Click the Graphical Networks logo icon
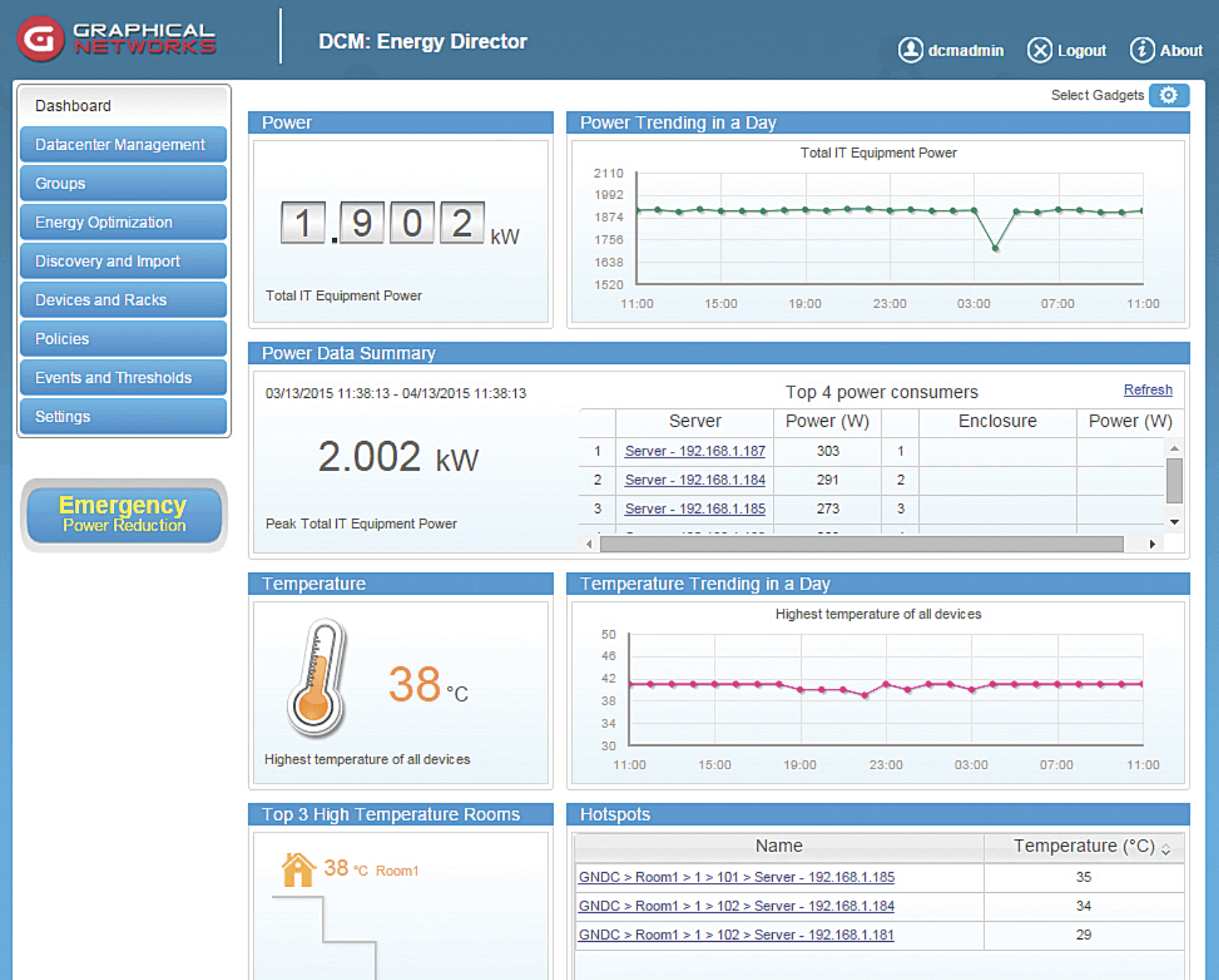Viewport: 1219px width, 980px height. click(40, 39)
